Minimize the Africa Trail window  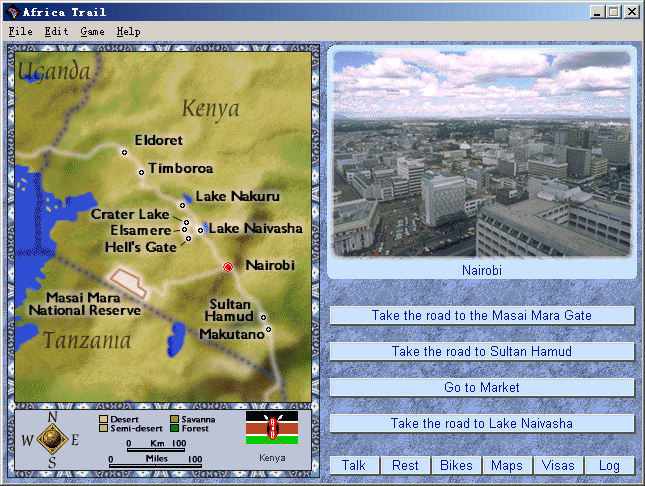click(598, 12)
